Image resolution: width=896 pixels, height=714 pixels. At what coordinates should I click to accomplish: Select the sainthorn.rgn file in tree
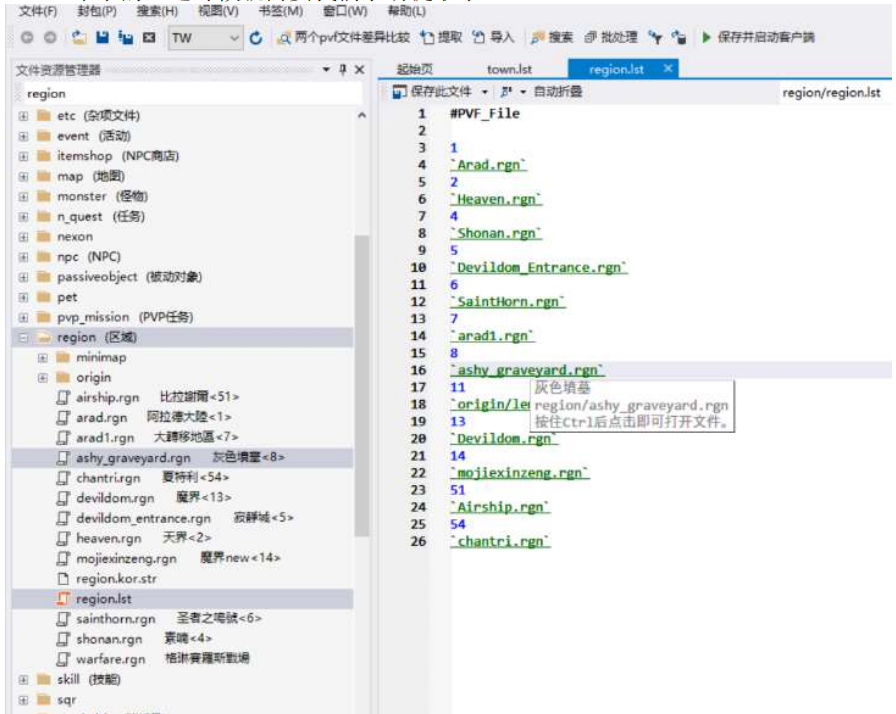(x=115, y=619)
